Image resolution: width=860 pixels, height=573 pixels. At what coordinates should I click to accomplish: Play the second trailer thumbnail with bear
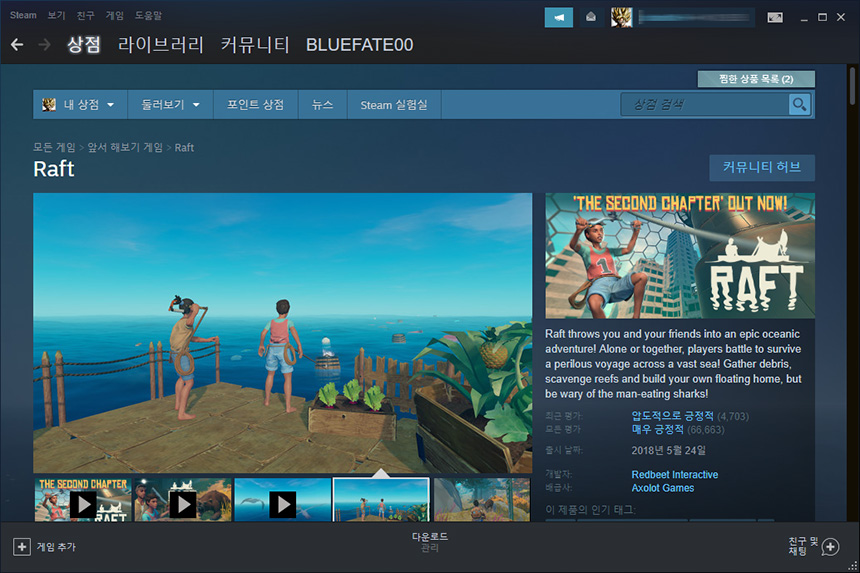coord(183,500)
